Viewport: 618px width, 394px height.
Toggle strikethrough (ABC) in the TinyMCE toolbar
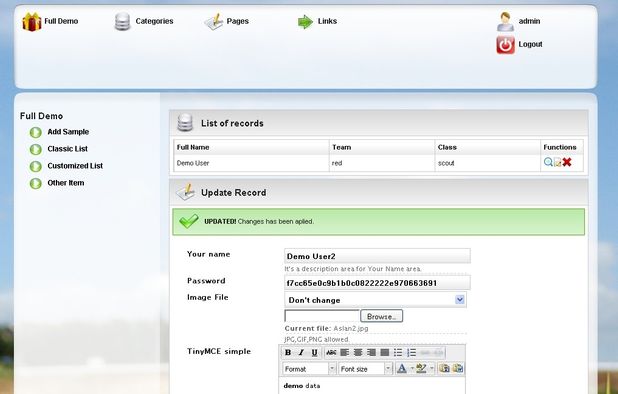pos(331,353)
